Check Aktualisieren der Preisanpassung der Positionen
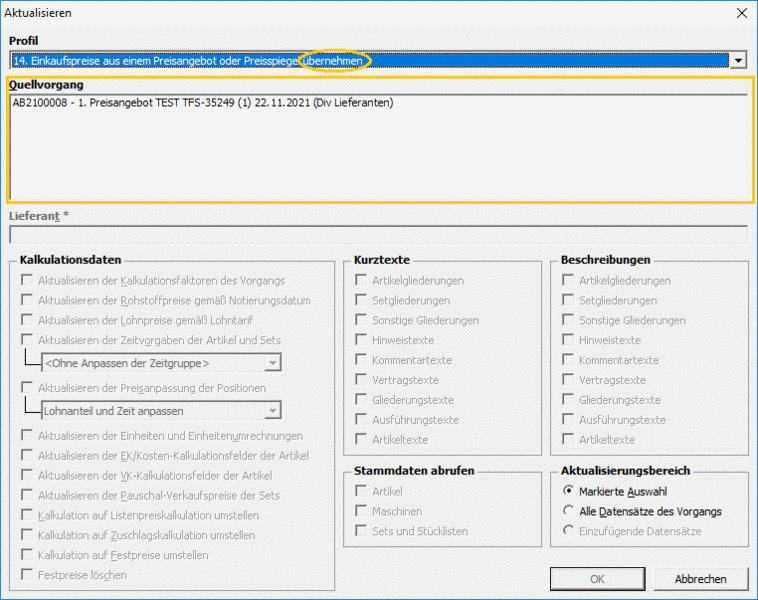Viewport: 758px width, 600px height. point(27,387)
